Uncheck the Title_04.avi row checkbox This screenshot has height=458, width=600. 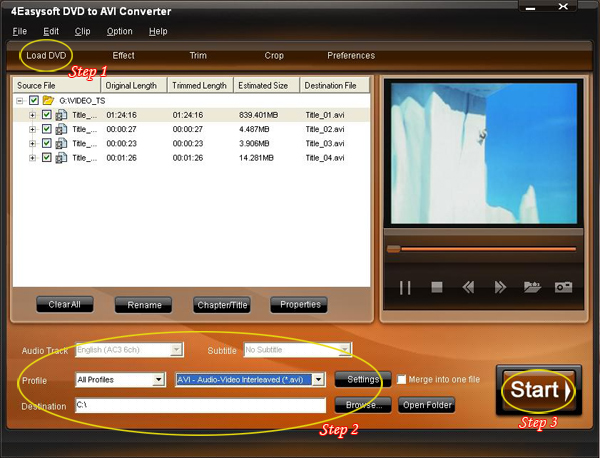tap(47, 158)
